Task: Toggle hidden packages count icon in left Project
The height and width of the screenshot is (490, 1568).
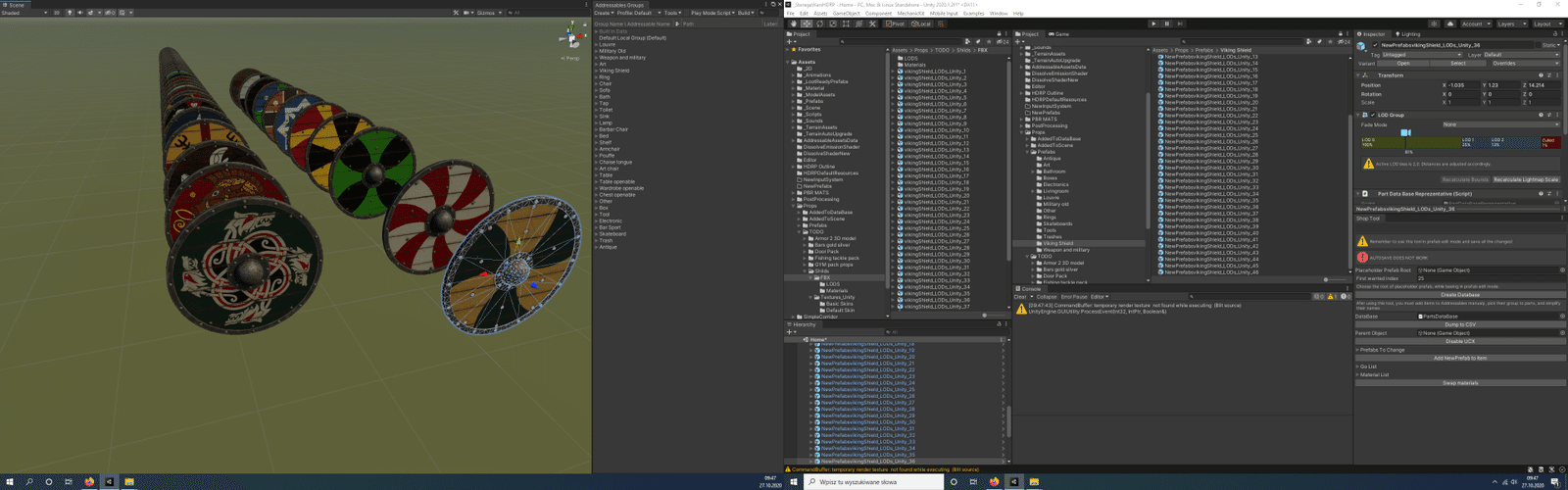Action: point(1003,42)
